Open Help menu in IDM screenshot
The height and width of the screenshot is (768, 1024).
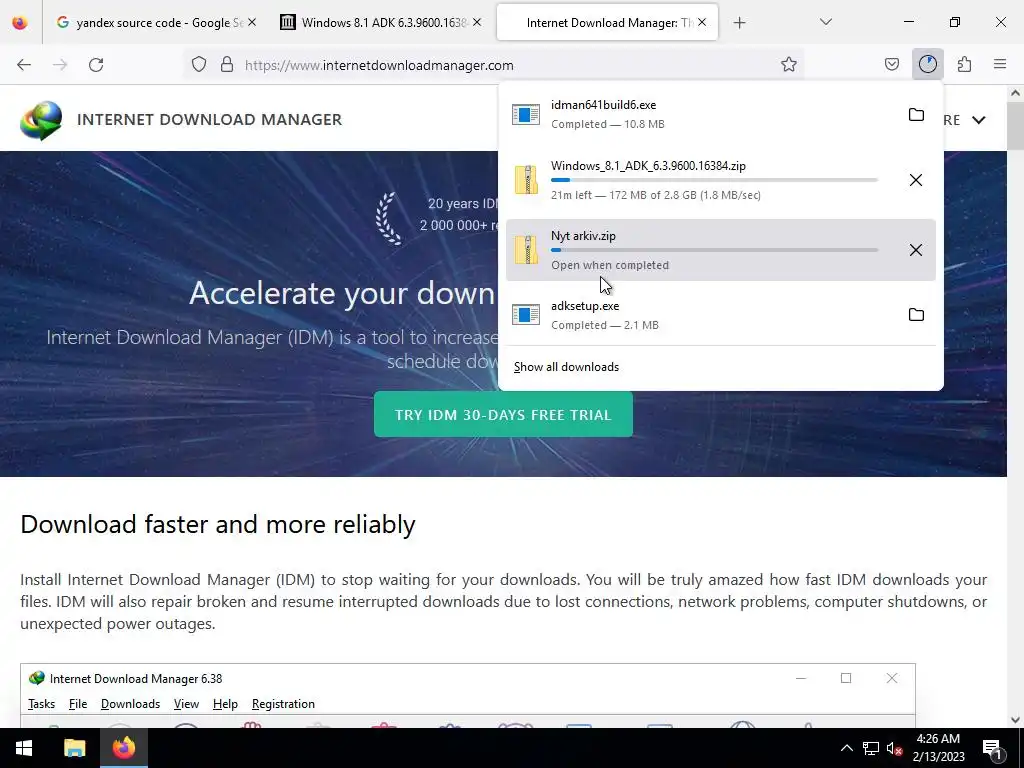pos(225,704)
